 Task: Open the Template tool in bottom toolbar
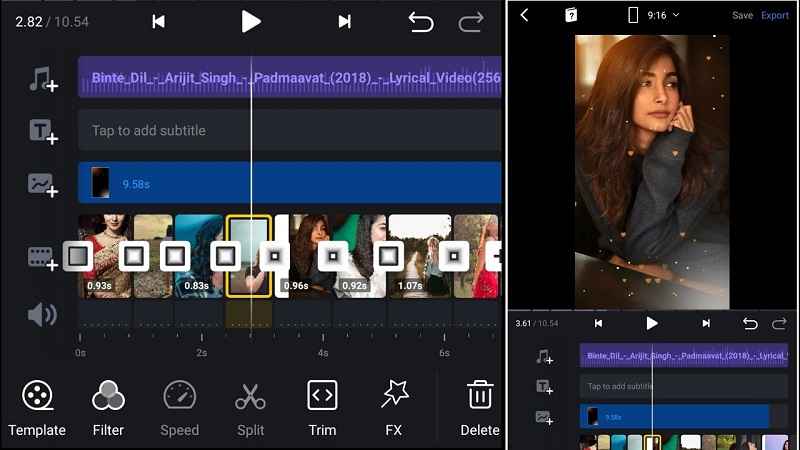[x=37, y=408]
